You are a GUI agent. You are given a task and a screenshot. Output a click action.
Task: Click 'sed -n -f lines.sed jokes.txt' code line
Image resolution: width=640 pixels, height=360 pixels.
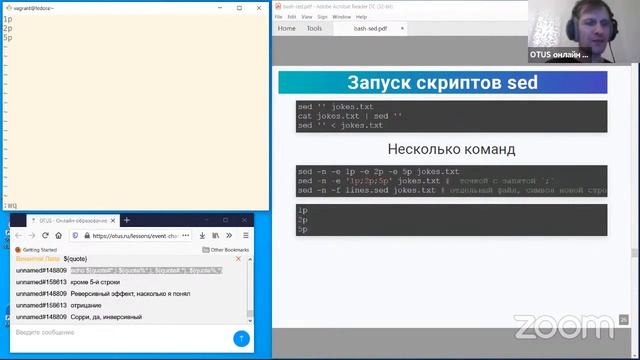pyautogui.click(x=367, y=190)
